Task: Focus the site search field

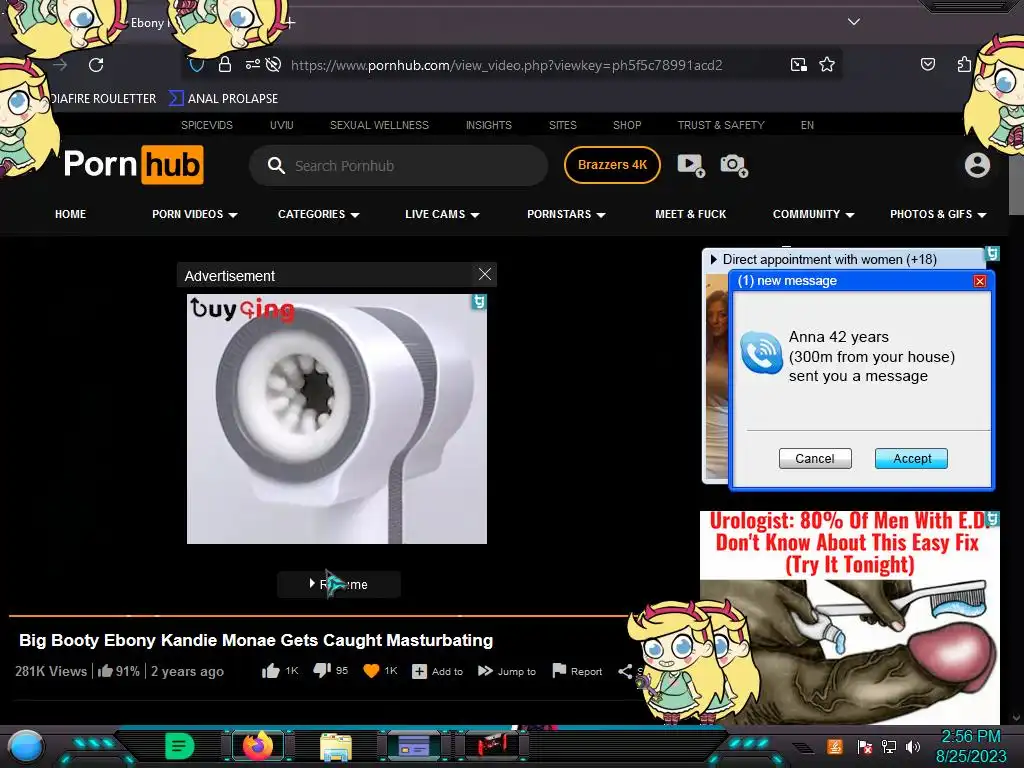Action: [x=398, y=165]
